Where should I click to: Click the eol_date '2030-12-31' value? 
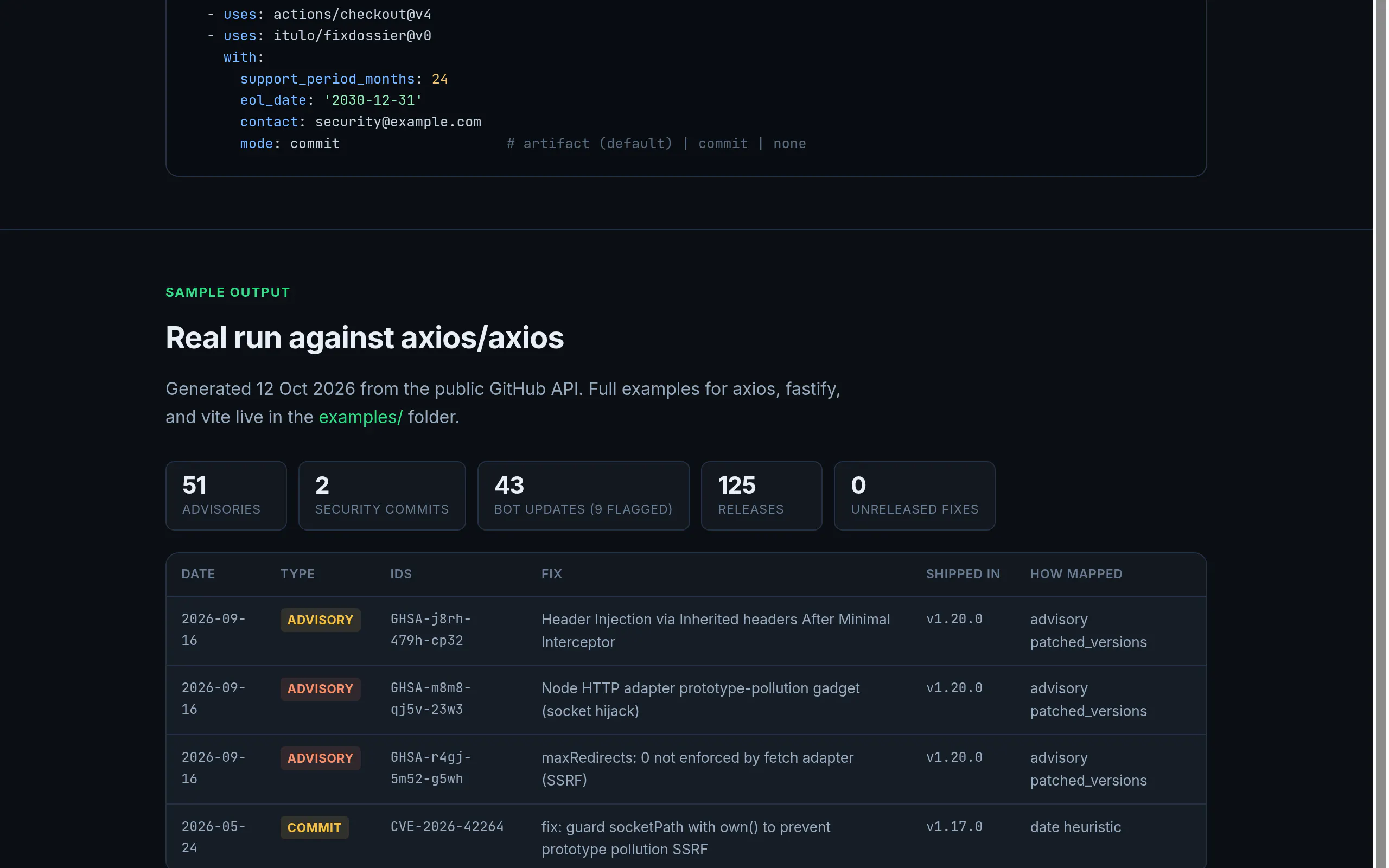(373, 100)
